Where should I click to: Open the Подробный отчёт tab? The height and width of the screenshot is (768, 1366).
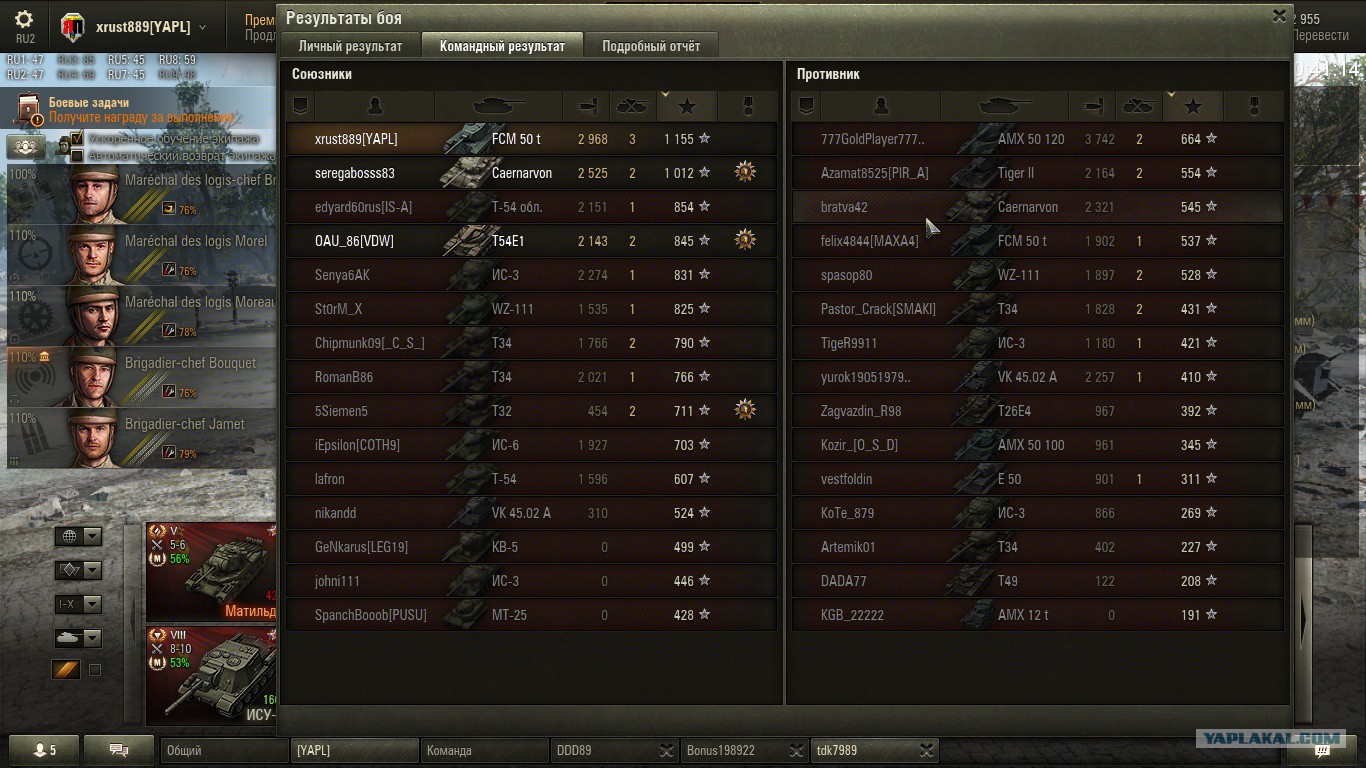(x=651, y=46)
